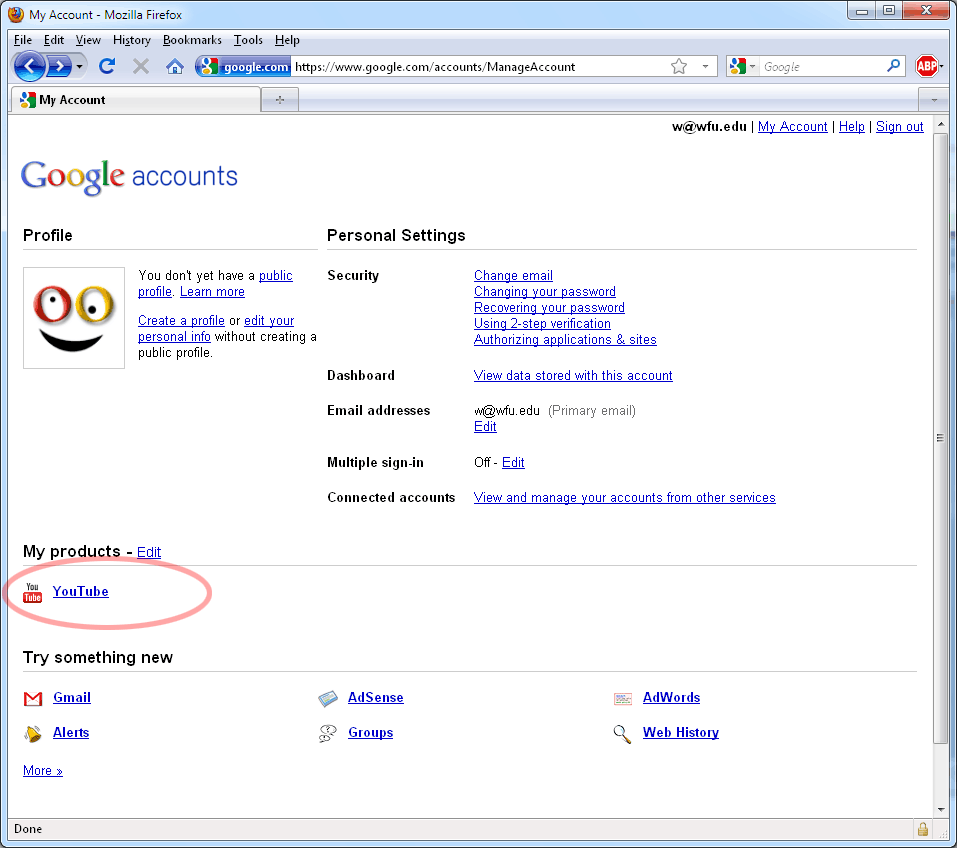Click the Gmail envelope icon
Viewport: 957px width, 848px height.
[x=33, y=698]
